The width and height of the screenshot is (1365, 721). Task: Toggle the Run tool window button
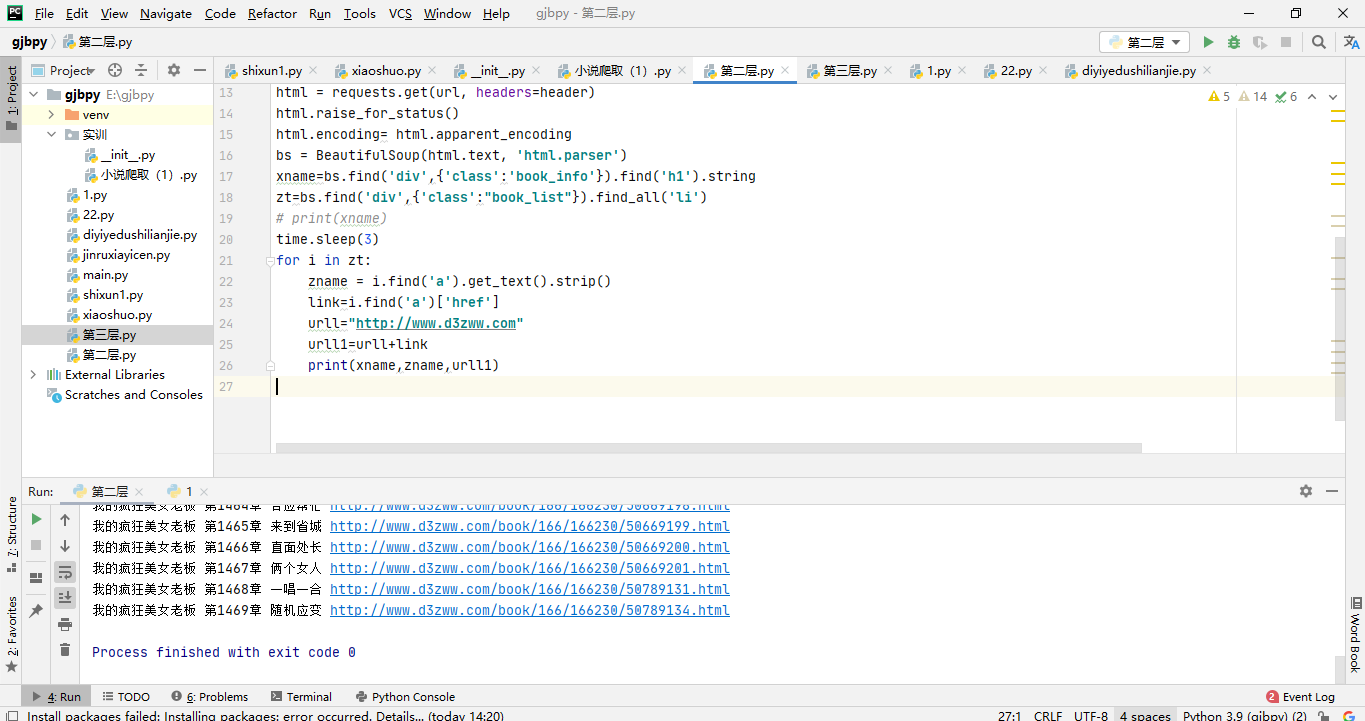pyautogui.click(x=58, y=697)
